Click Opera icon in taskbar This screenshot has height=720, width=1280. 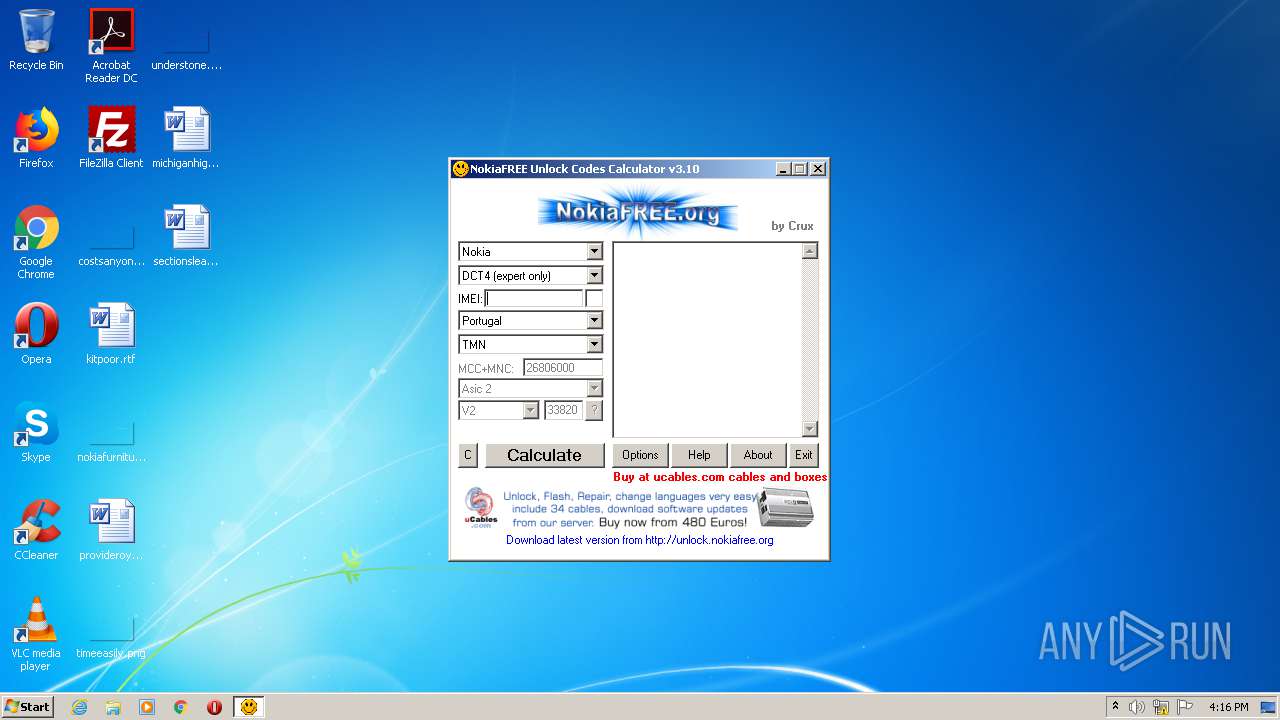click(x=214, y=707)
